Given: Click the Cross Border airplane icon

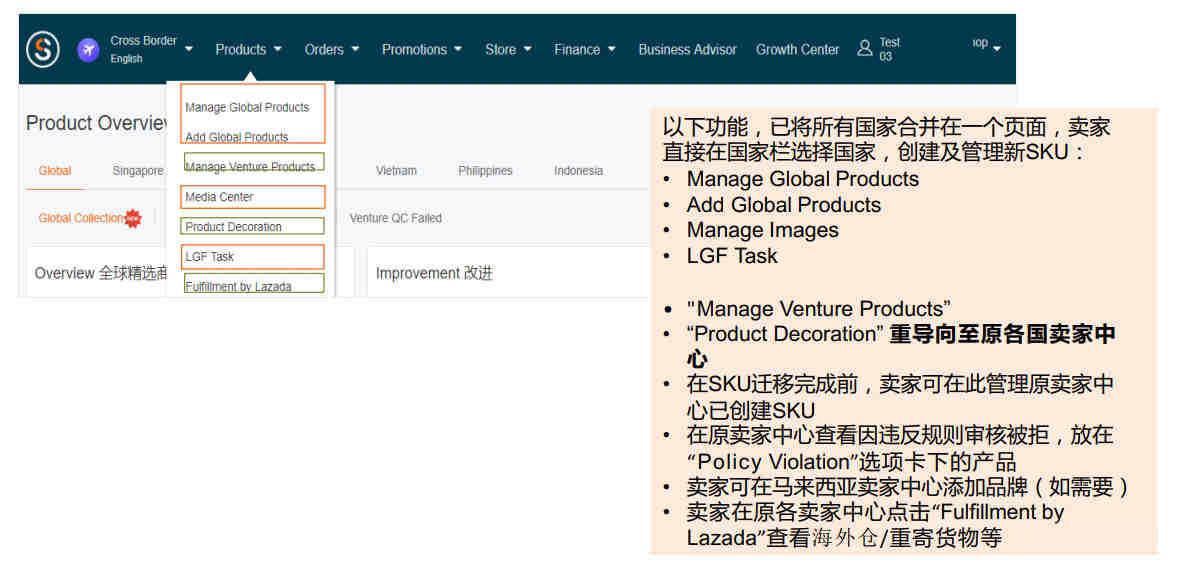Looking at the screenshot, I should (x=89, y=50).
